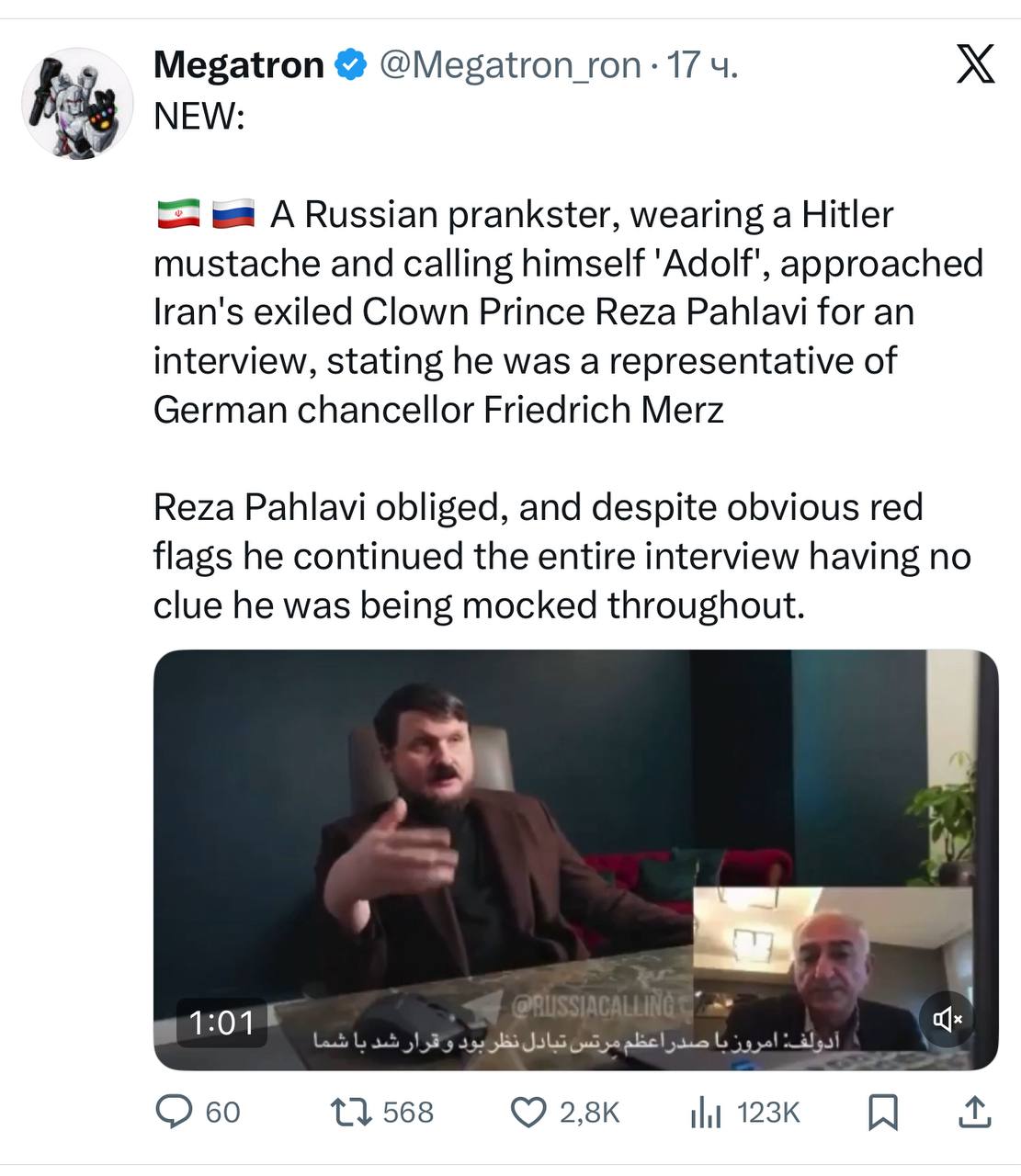Image resolution: width=1021 pixels, height=1176 pixels.
Task: Click the picture-in-picture inset of interviewee
Action: [x=832, y=969]
